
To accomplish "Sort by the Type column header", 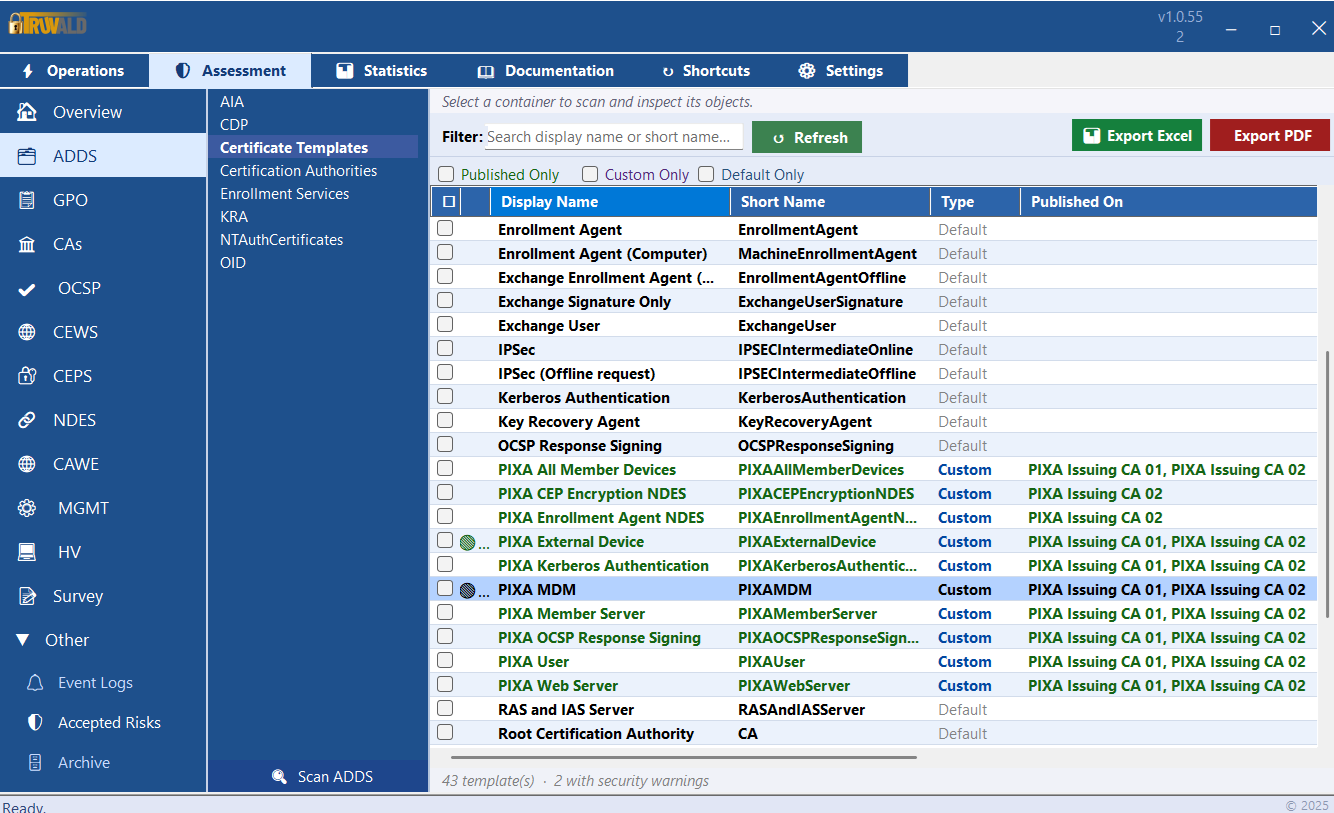I will [975, 202].
